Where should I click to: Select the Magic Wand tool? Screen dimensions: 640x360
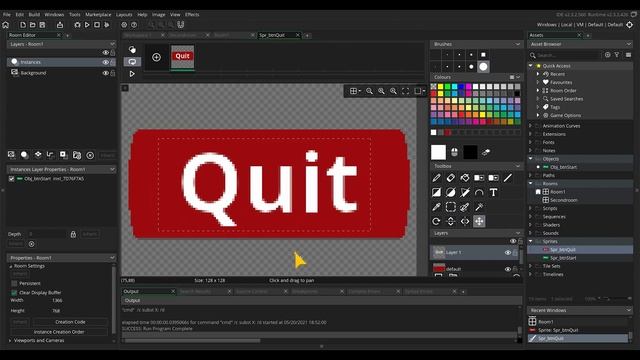coord(479,207)
